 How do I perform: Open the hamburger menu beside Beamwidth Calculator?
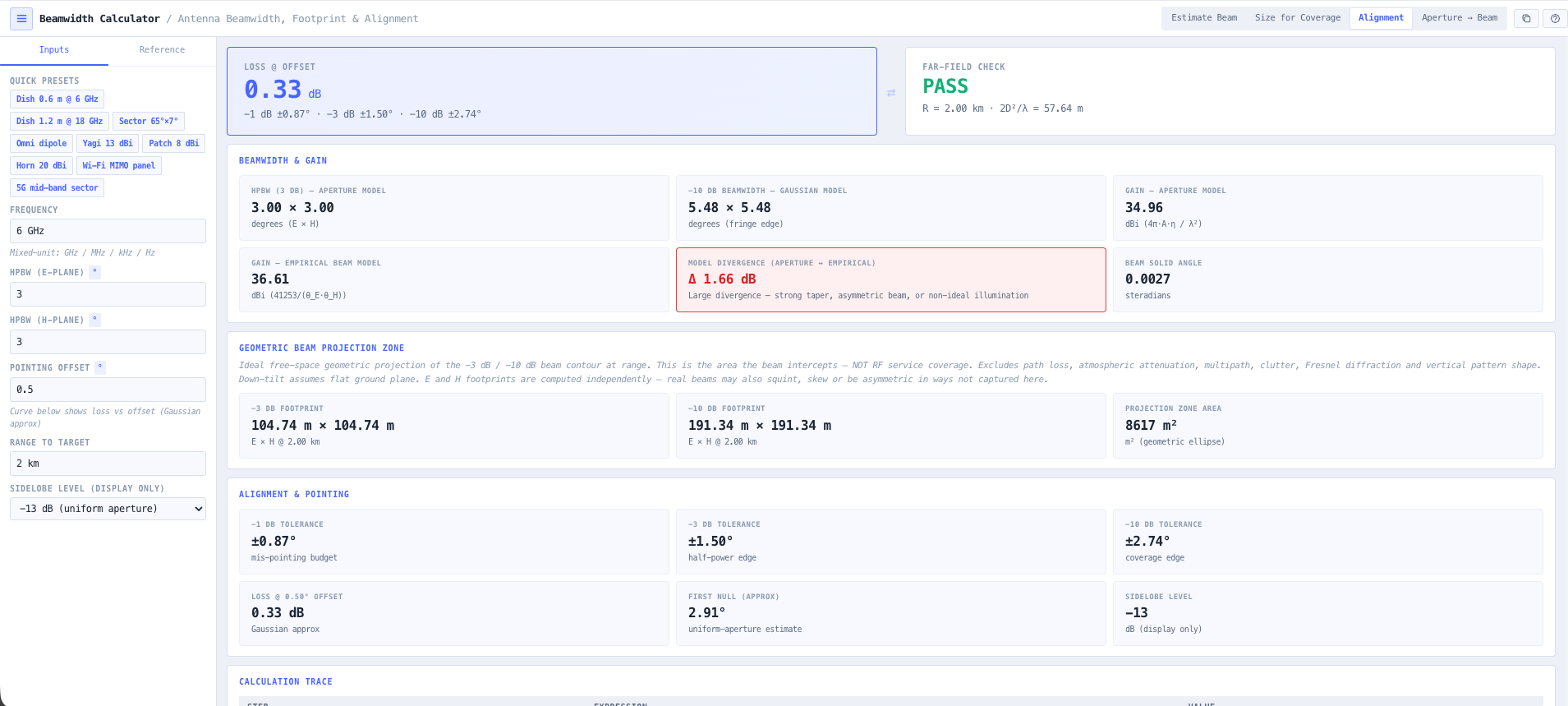pyautogui.click(x=21, y=18)
